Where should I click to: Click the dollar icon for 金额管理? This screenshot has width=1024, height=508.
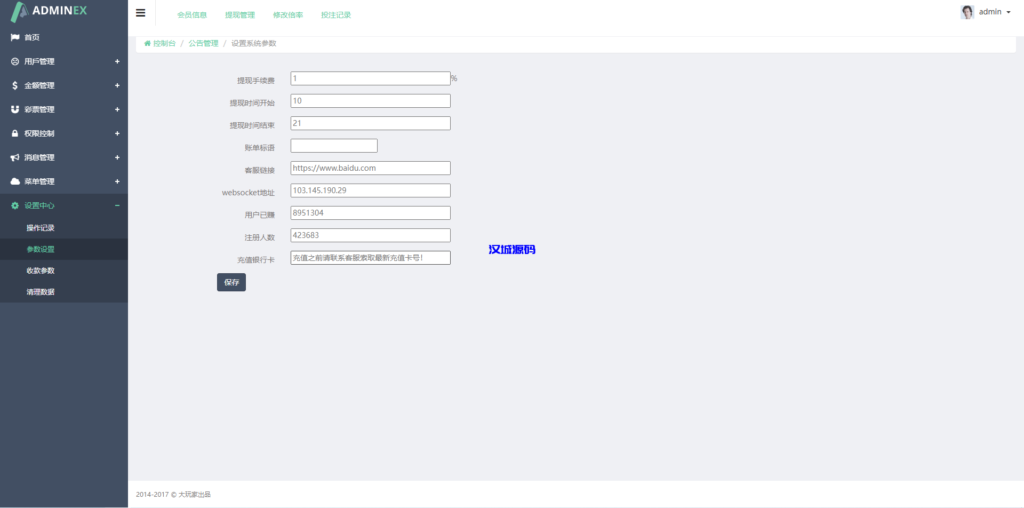click(x=15, y=85)
